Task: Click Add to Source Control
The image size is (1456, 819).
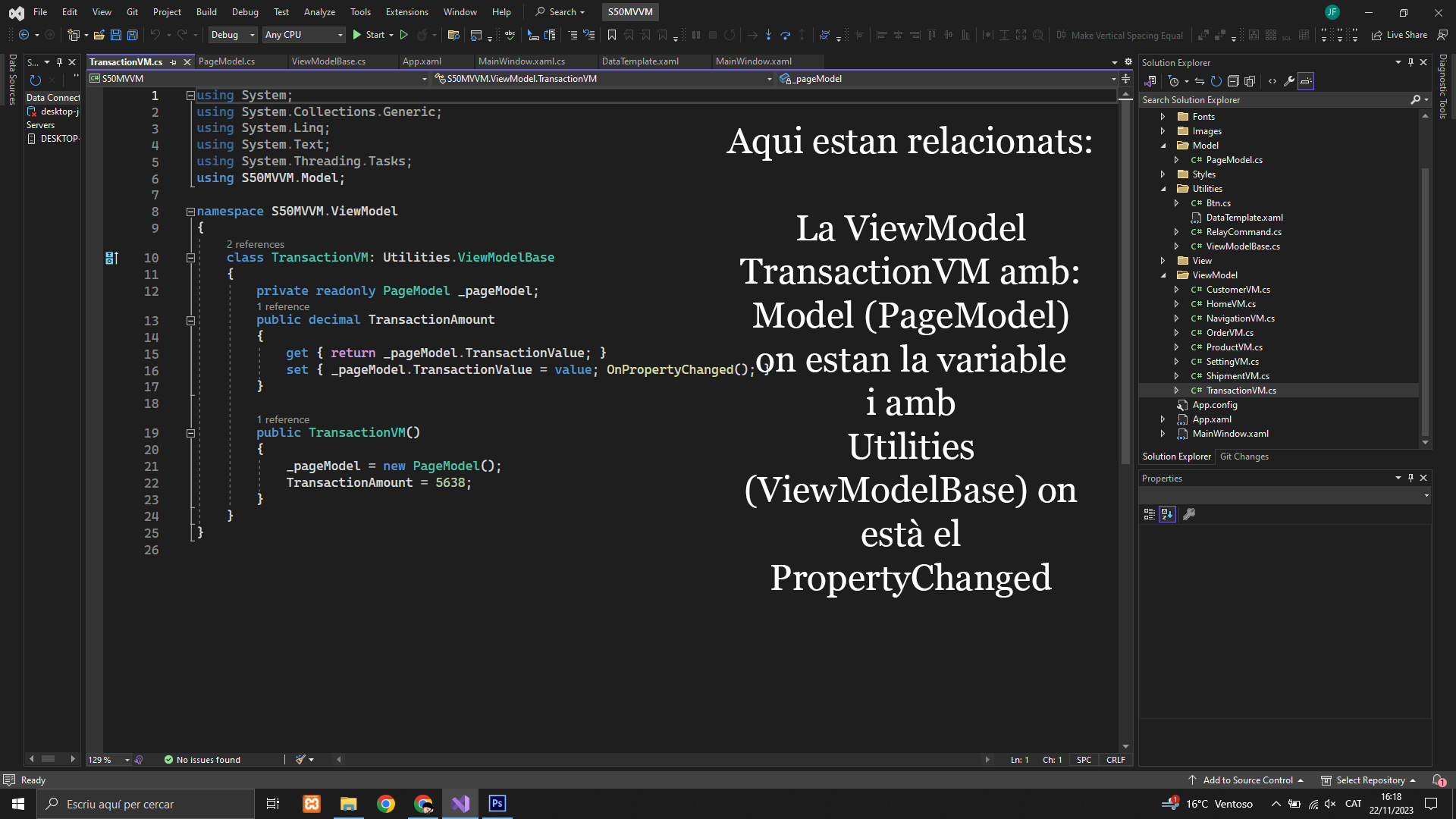Action: (1247, 780)
